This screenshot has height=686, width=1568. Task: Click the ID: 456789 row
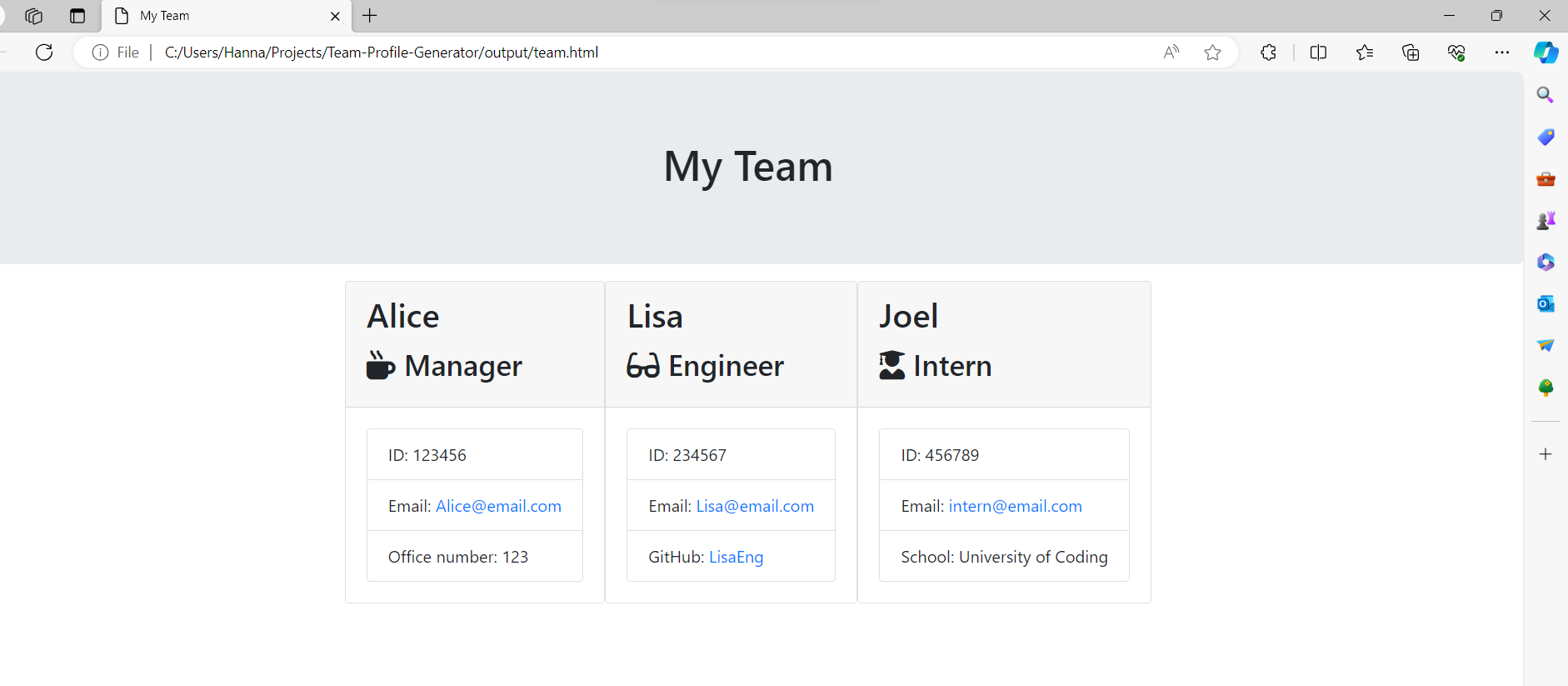tap(1004, 454)
